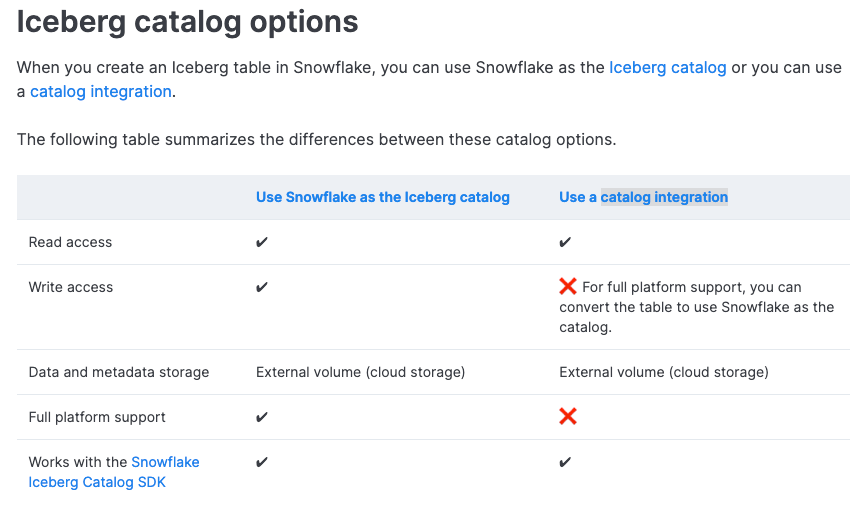The image size is (865, 516).
Task: Click the red X in Write access row
Action: [x=568, y=287]
